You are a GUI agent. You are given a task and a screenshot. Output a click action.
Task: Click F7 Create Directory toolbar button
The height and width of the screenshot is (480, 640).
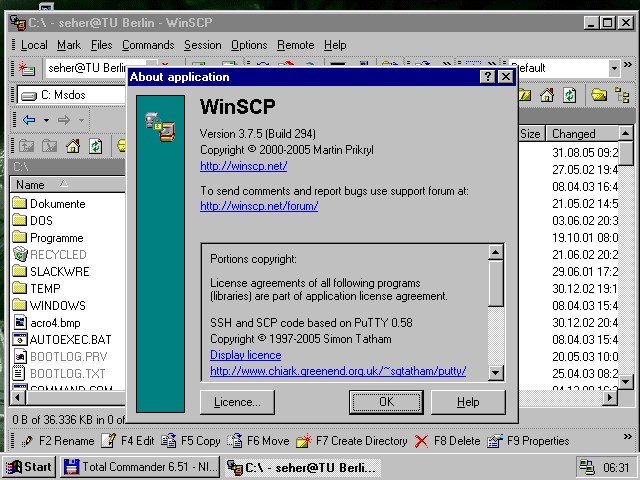coord(352,441)
